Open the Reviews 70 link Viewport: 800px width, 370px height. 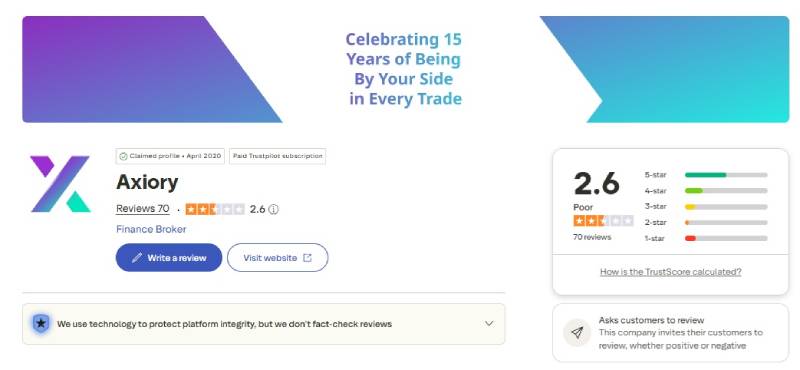point(143,209)
